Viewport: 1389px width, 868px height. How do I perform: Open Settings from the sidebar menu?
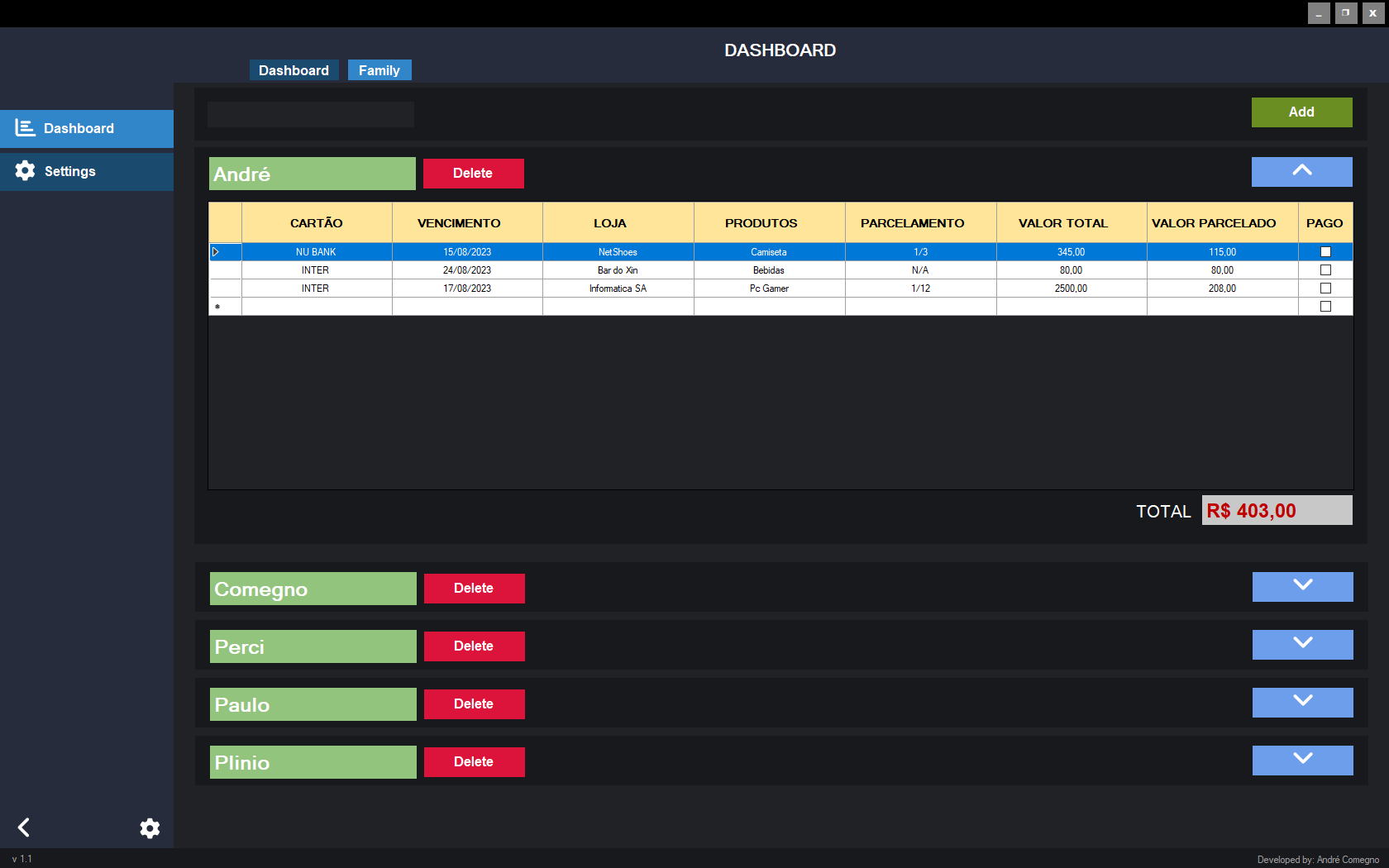tap(87, 172)
